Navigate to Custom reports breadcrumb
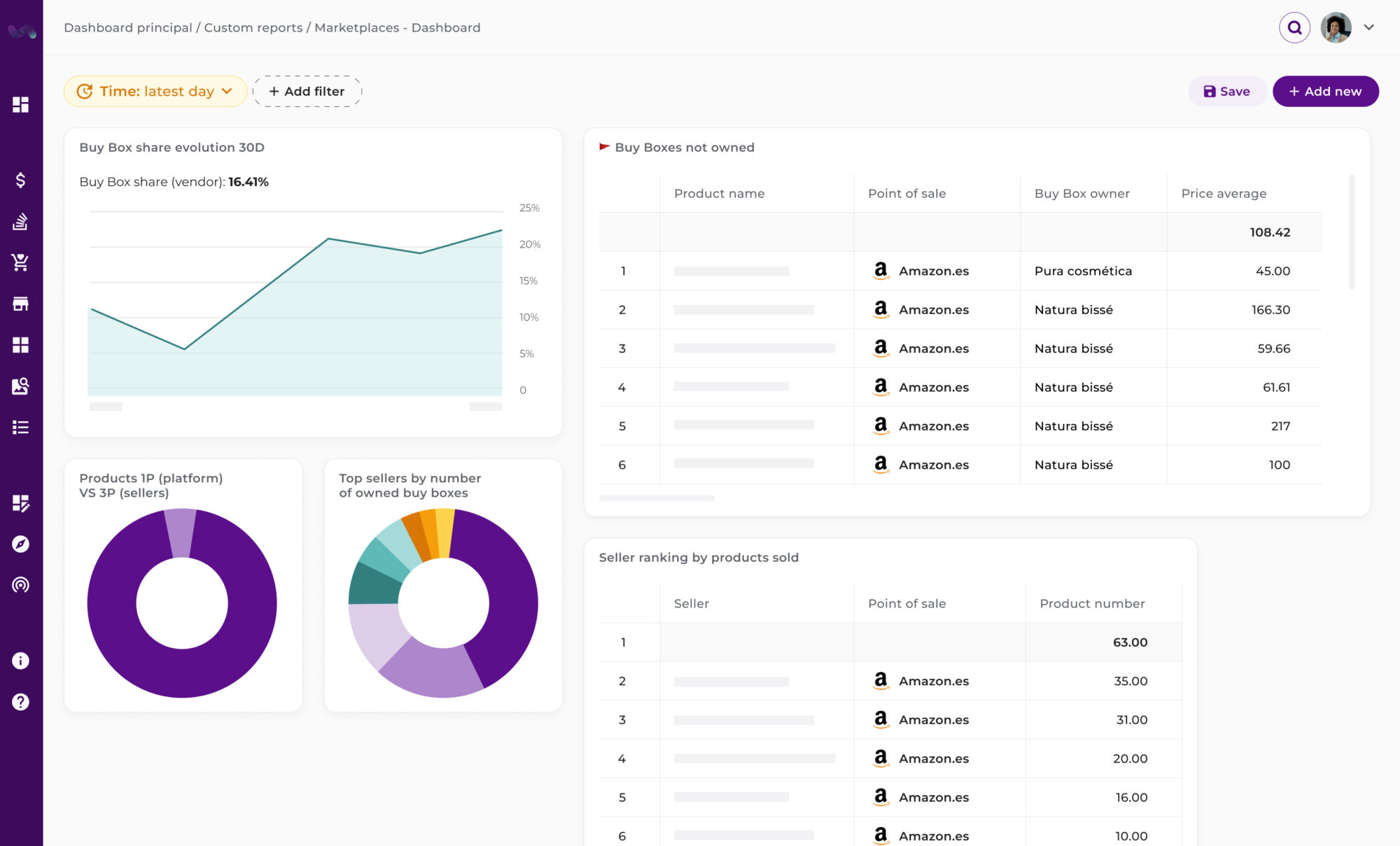Screen dimensions: 1400x846 click(253, 27)
